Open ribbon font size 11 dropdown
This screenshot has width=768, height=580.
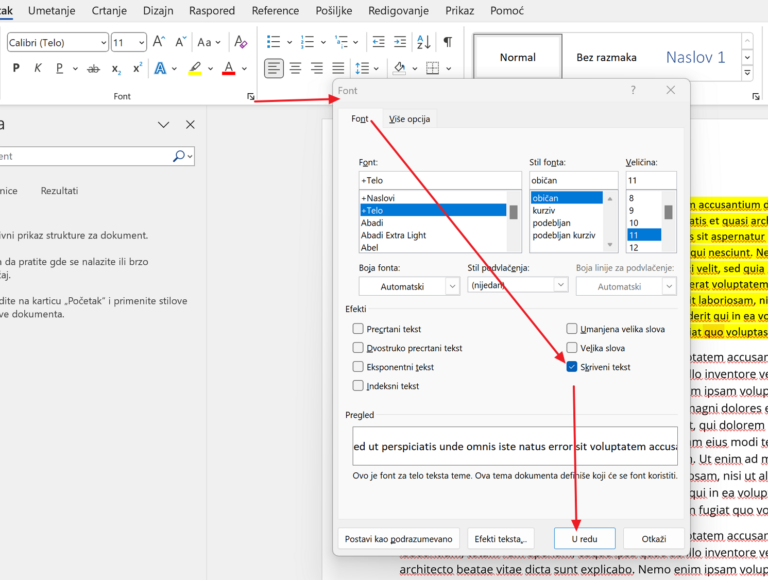141,43
